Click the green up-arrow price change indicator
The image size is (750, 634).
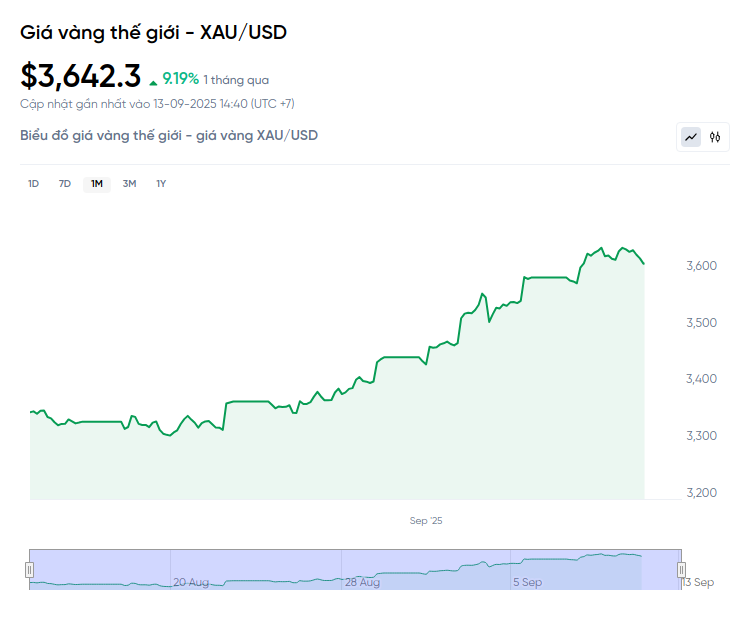(153, 80)
